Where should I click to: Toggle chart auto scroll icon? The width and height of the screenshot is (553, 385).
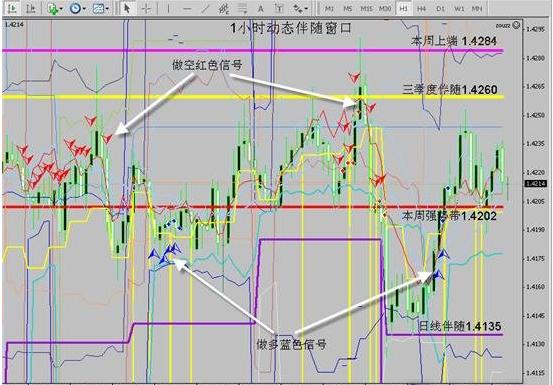point(12,8)
